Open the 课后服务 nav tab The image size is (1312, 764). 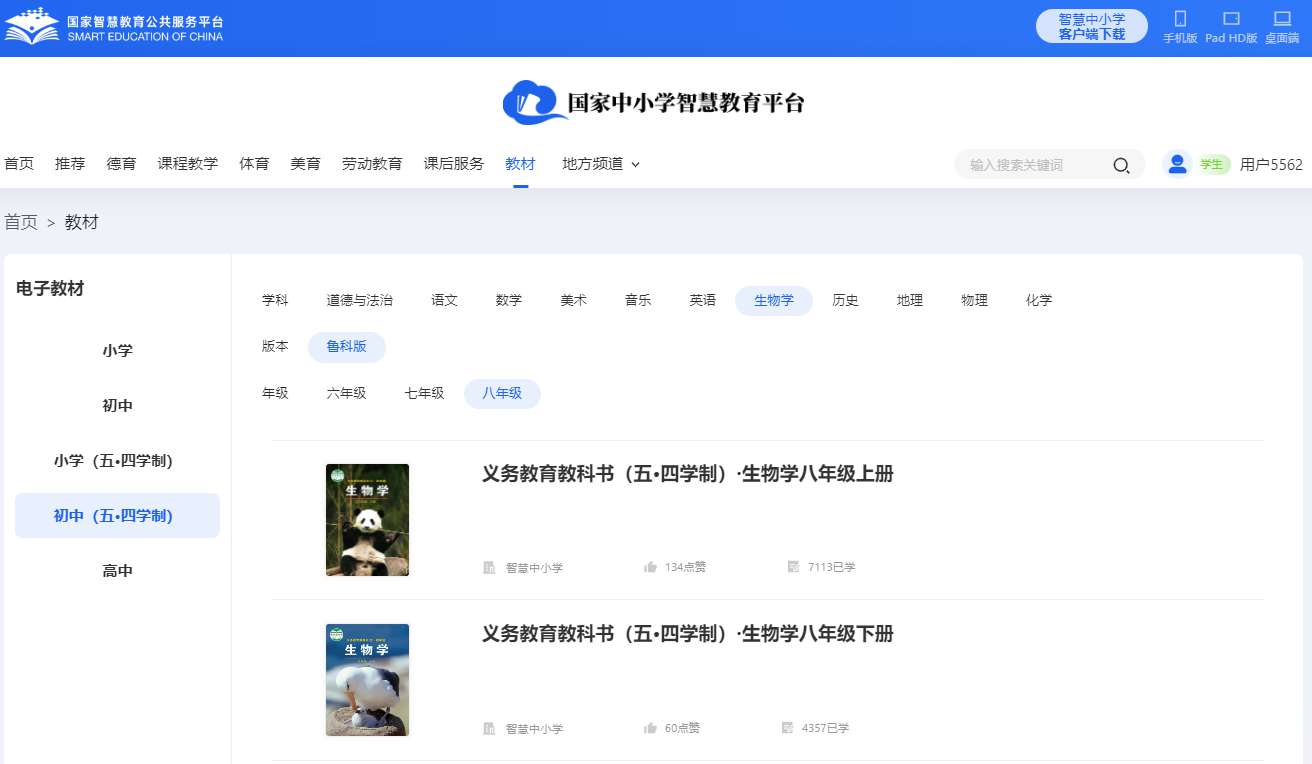coord(454,164)
